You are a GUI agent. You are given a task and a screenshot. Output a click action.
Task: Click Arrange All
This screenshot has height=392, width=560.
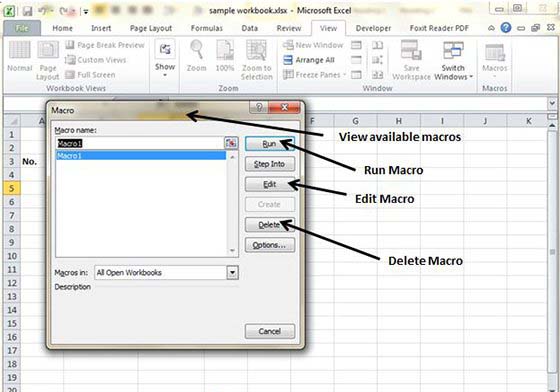309,60
